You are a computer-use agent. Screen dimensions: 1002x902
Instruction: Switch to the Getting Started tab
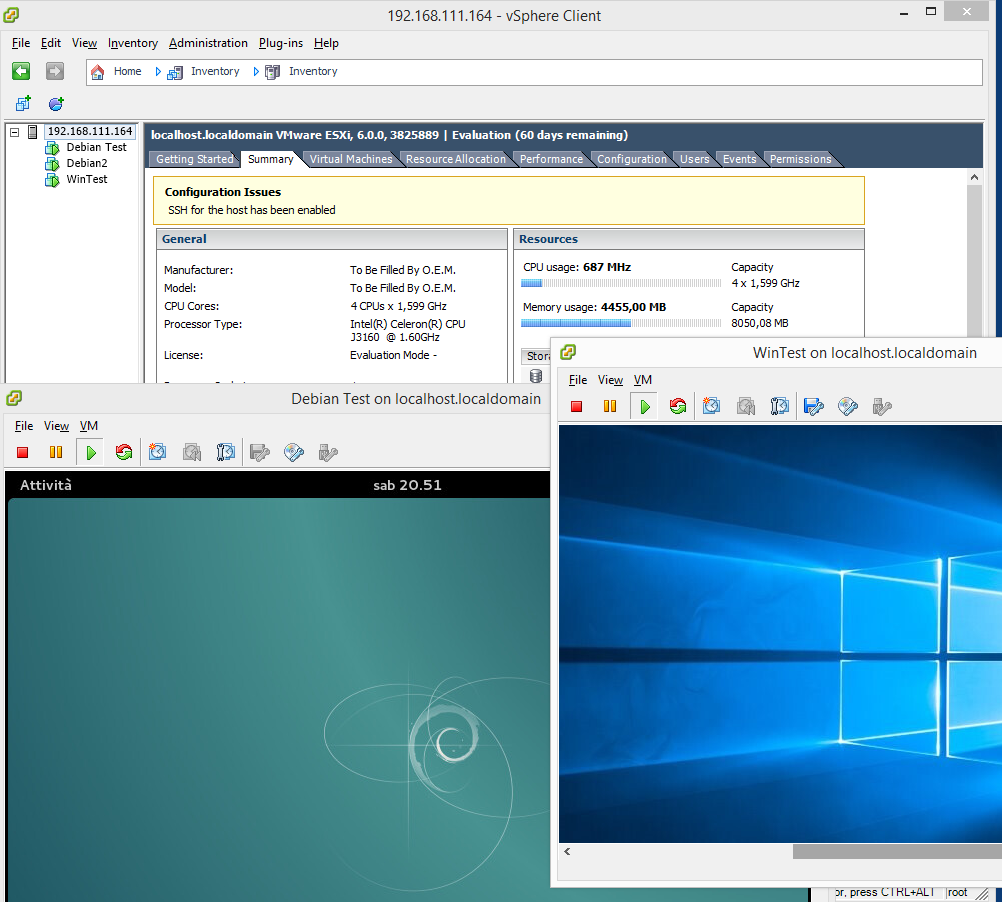pos(195,159)
